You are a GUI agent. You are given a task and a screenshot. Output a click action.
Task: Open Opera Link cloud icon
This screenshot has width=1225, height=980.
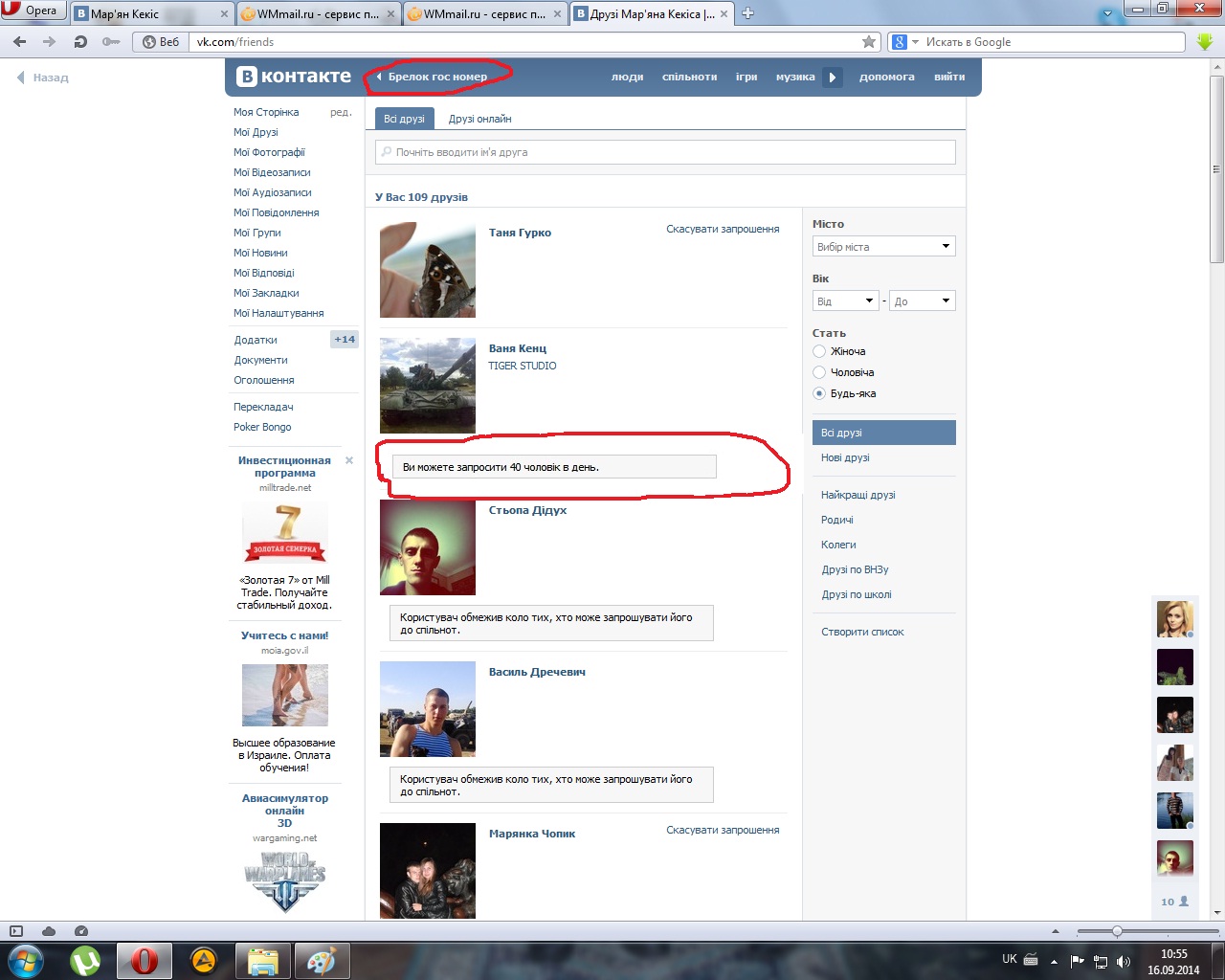point(49,931)
